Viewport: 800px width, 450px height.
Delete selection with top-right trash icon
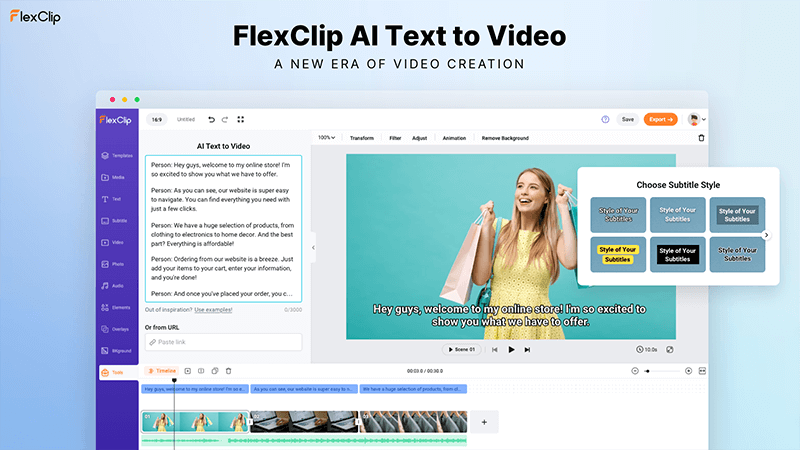coord(701,138)
